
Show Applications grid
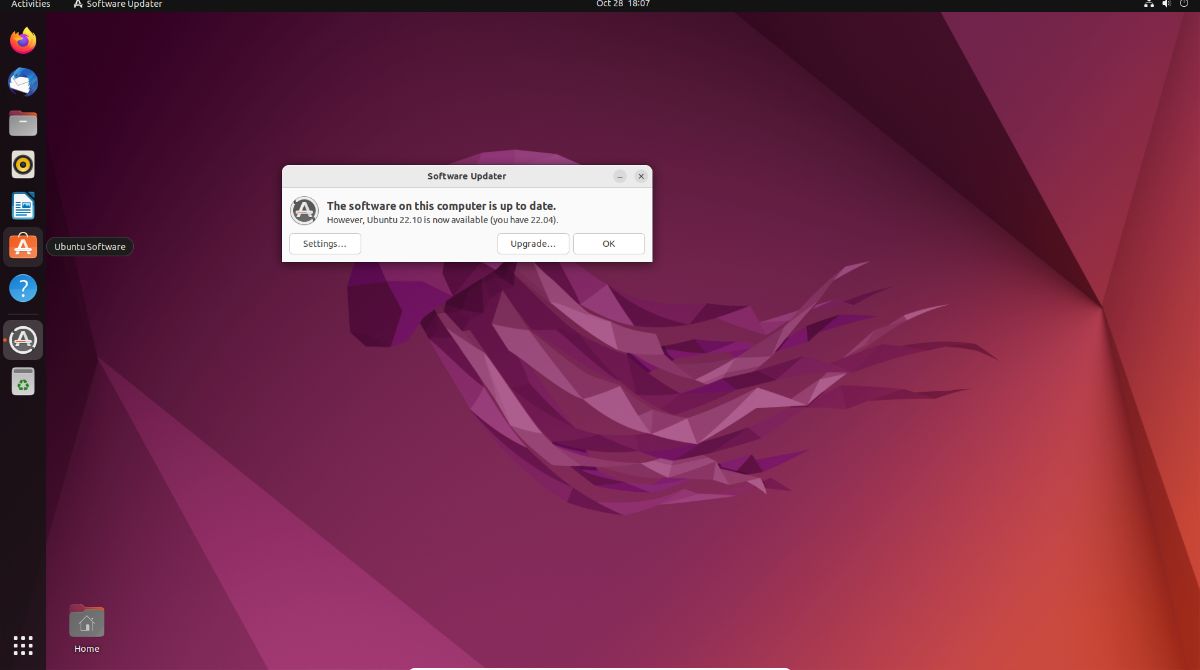click(x=23, y=644)
